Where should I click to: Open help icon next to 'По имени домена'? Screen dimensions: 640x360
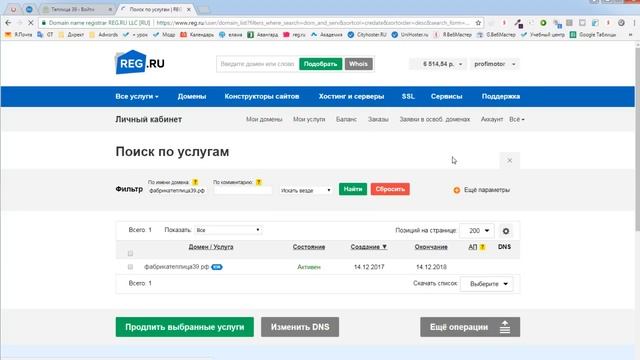[x=195, y=182]
